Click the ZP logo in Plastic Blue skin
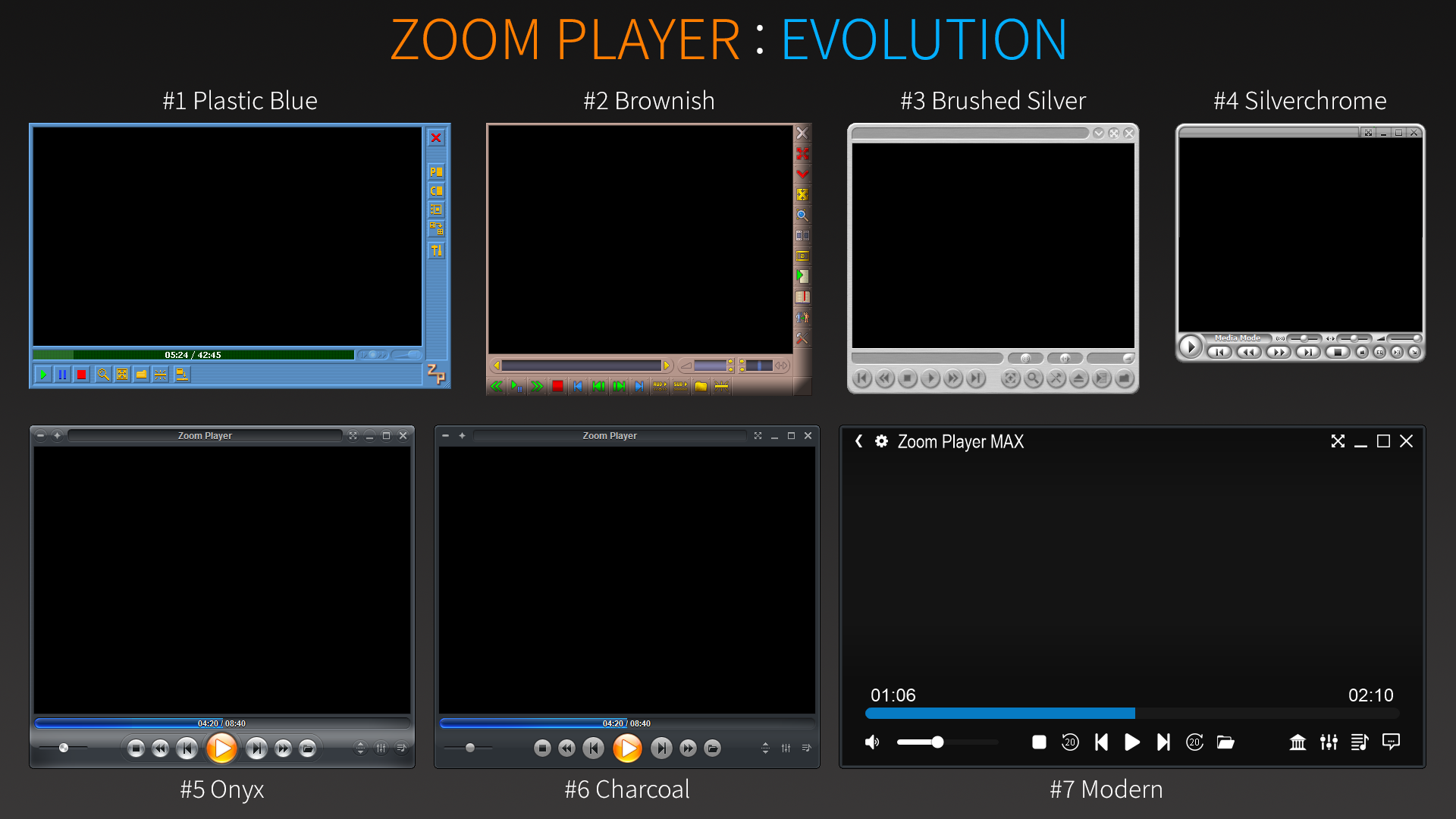This screenshot has width=1456, height=819. (x=436, y=373)
